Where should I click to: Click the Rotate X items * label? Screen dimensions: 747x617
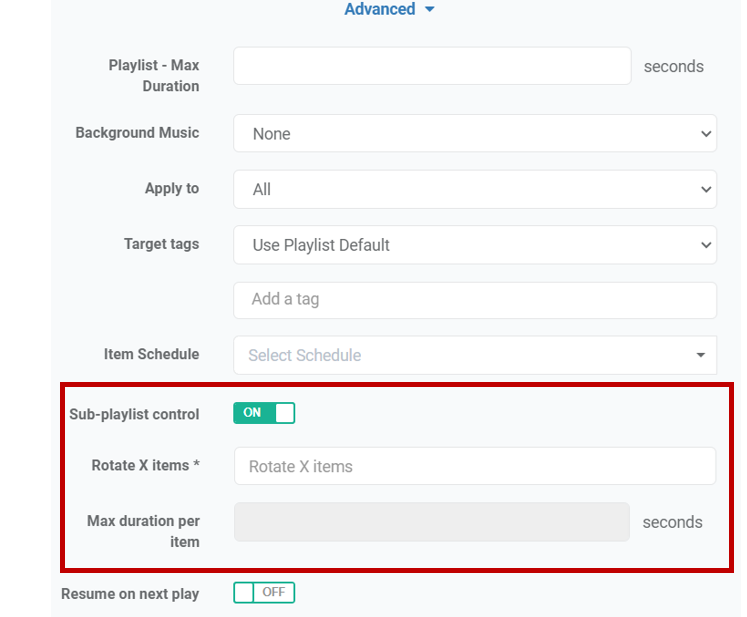pyautogui.click(x=145, y=466)
